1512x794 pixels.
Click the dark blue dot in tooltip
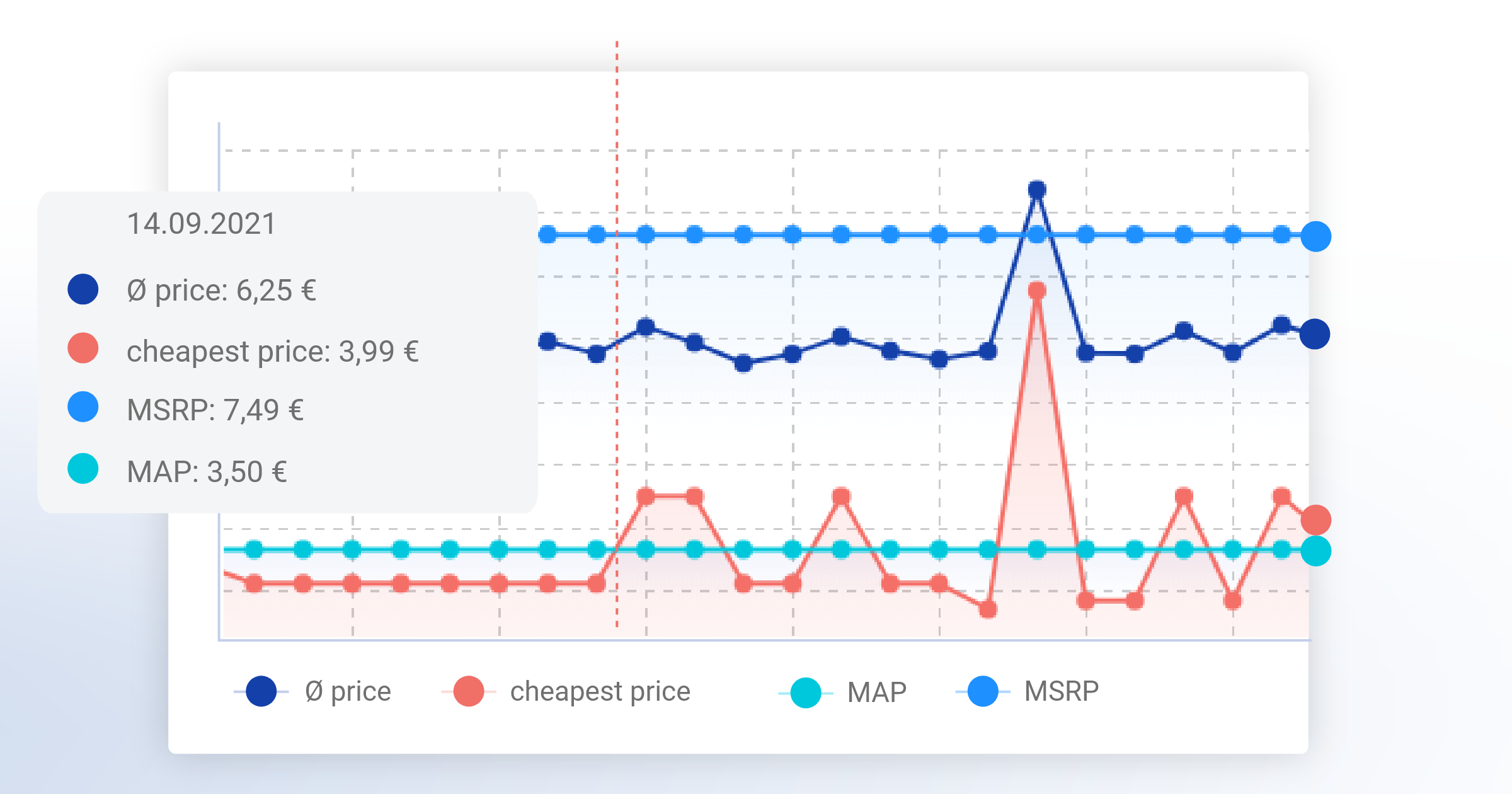(x=83, y=290)
